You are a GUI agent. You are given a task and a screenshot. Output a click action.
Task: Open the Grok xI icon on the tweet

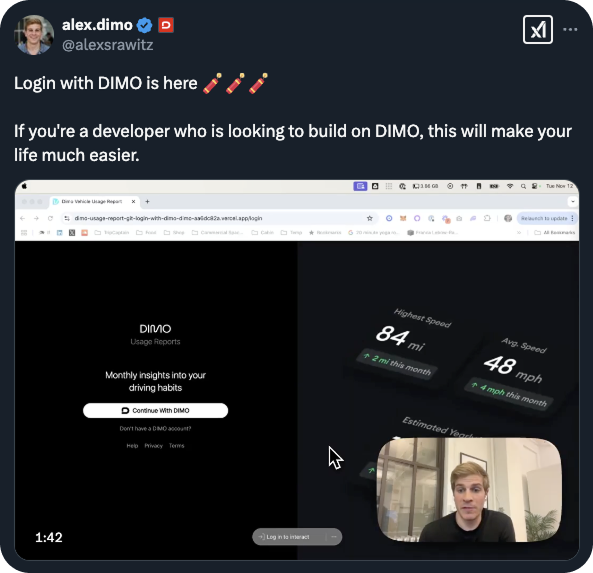coord(537,30)
